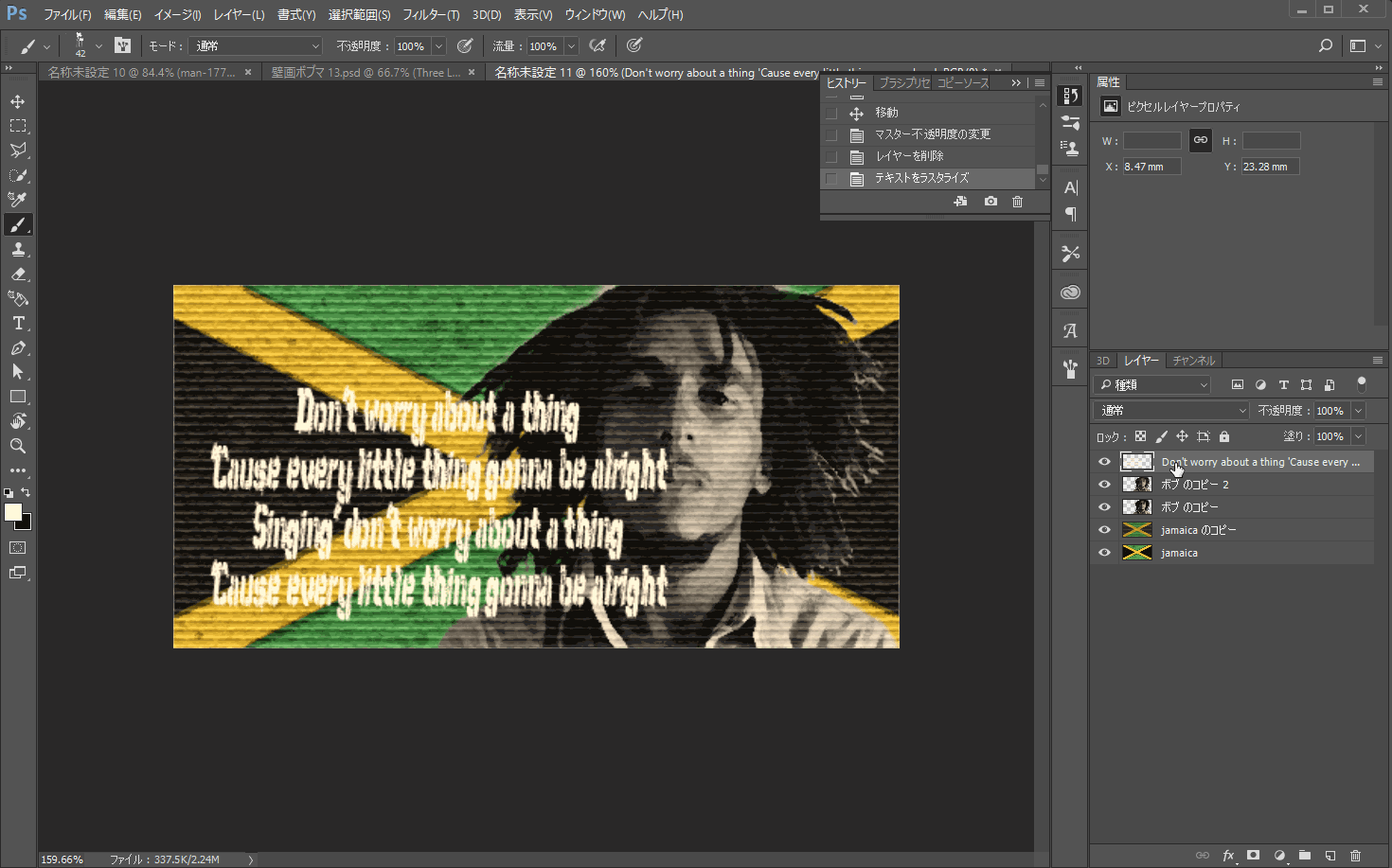Select the Rectangular Marquee tool
This screenshot has width=1392, height=868.
coord(18,126)
